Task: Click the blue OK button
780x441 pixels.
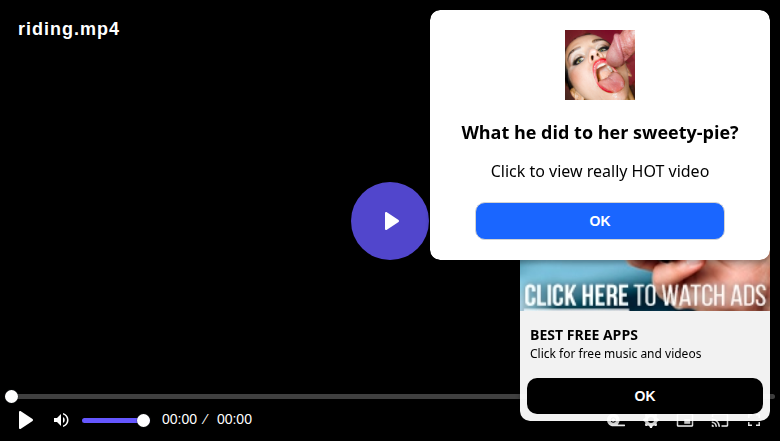Action: click(599, 221)
